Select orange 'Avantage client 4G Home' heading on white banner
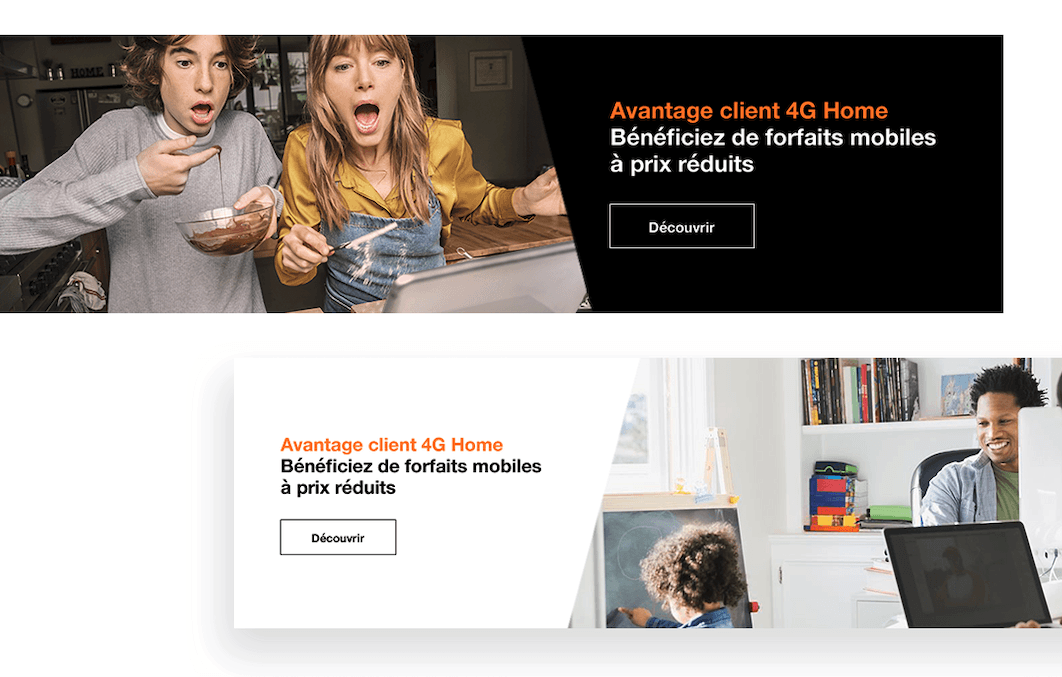This screenshot has width=1062, height=677. (391, 445)
